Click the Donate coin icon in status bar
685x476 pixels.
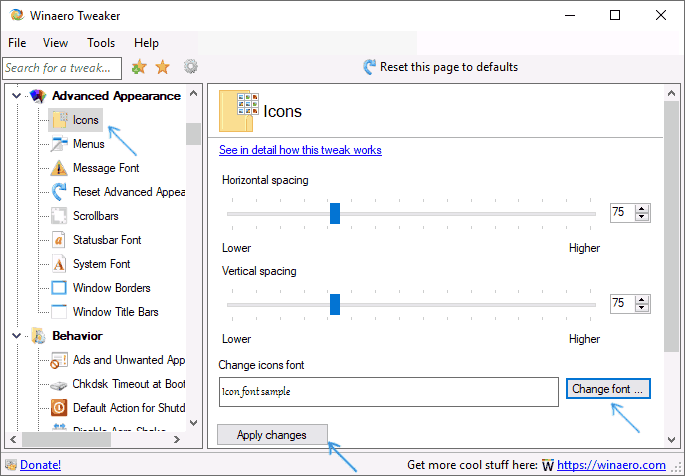point(11,465)
